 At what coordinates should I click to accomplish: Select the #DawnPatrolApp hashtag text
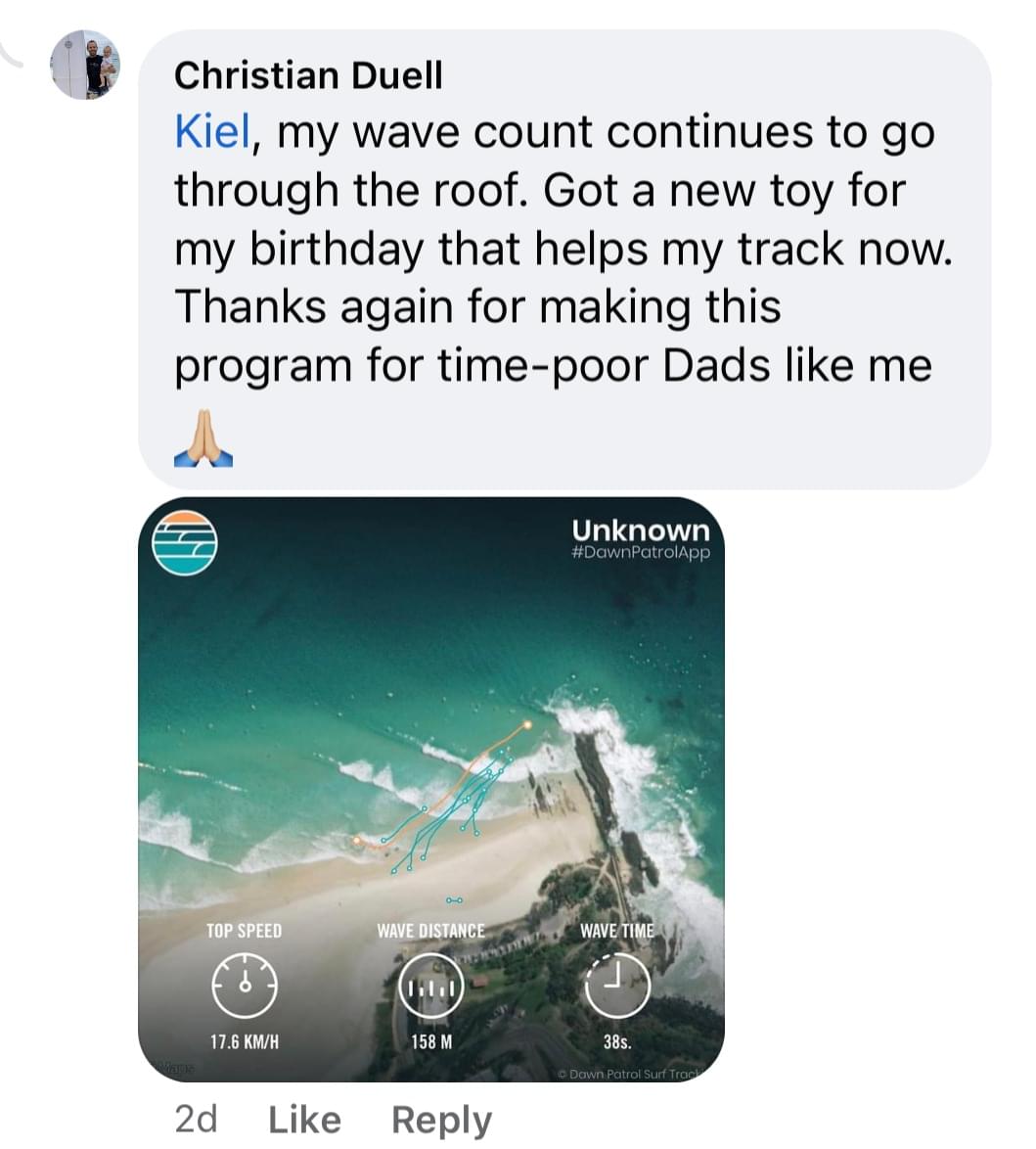pos(641,552)
